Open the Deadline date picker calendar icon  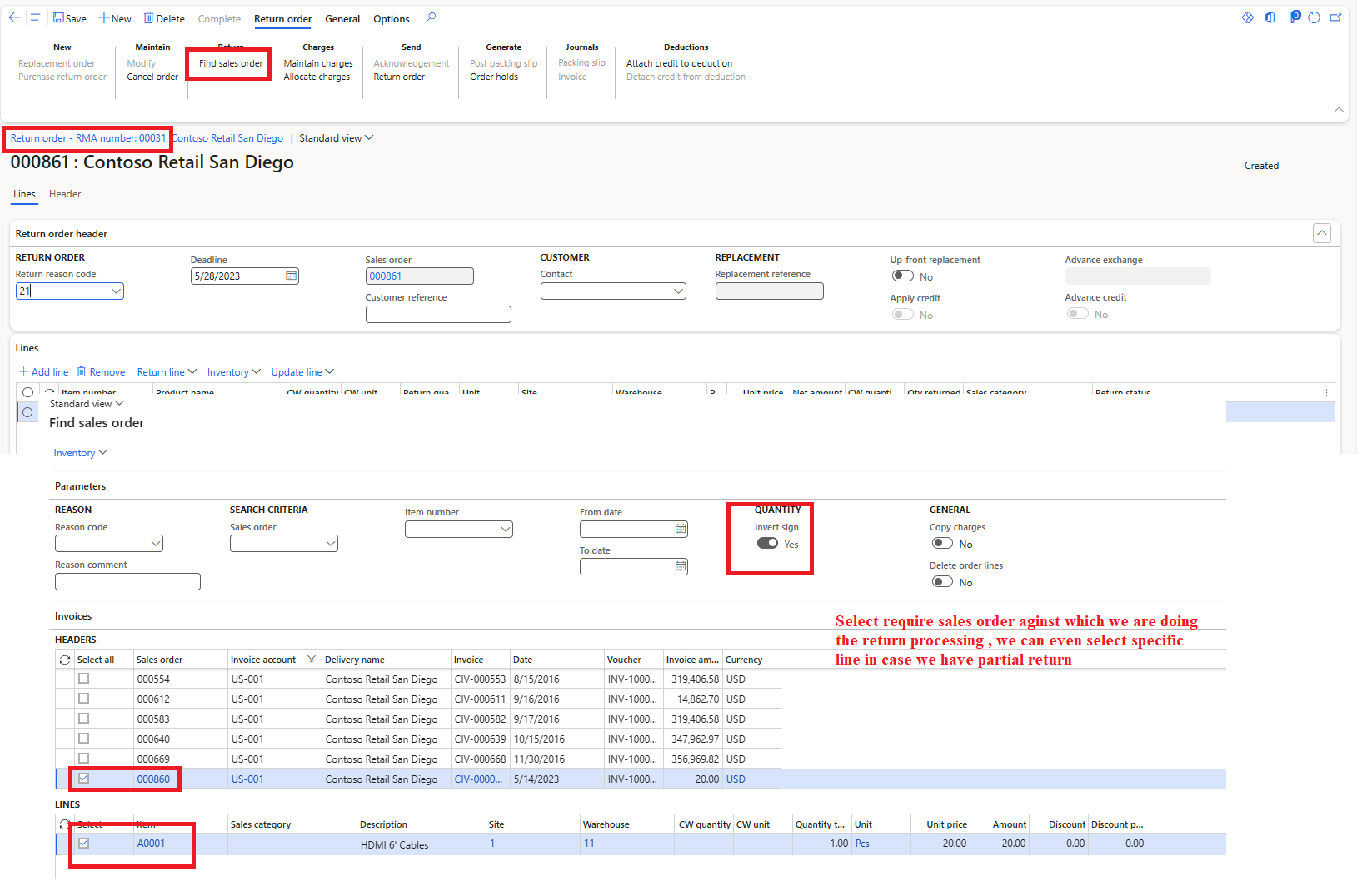[x=290, y=275]
